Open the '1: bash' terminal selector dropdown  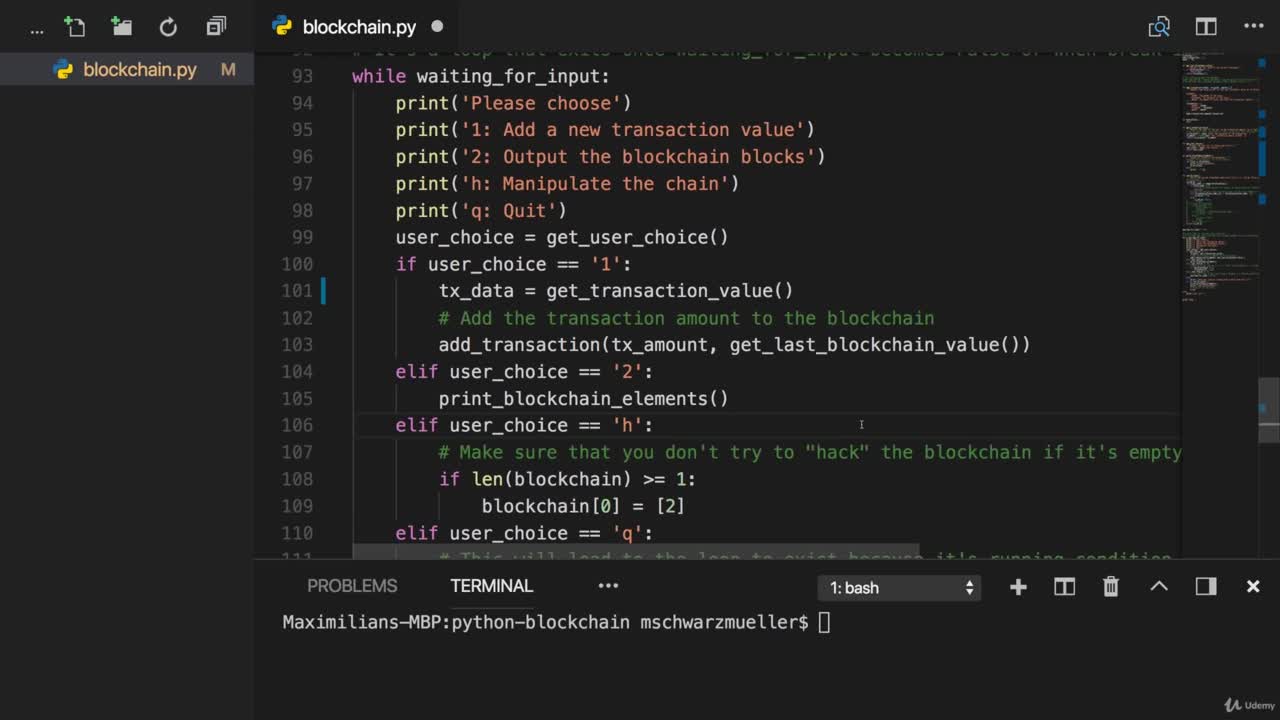900,588
